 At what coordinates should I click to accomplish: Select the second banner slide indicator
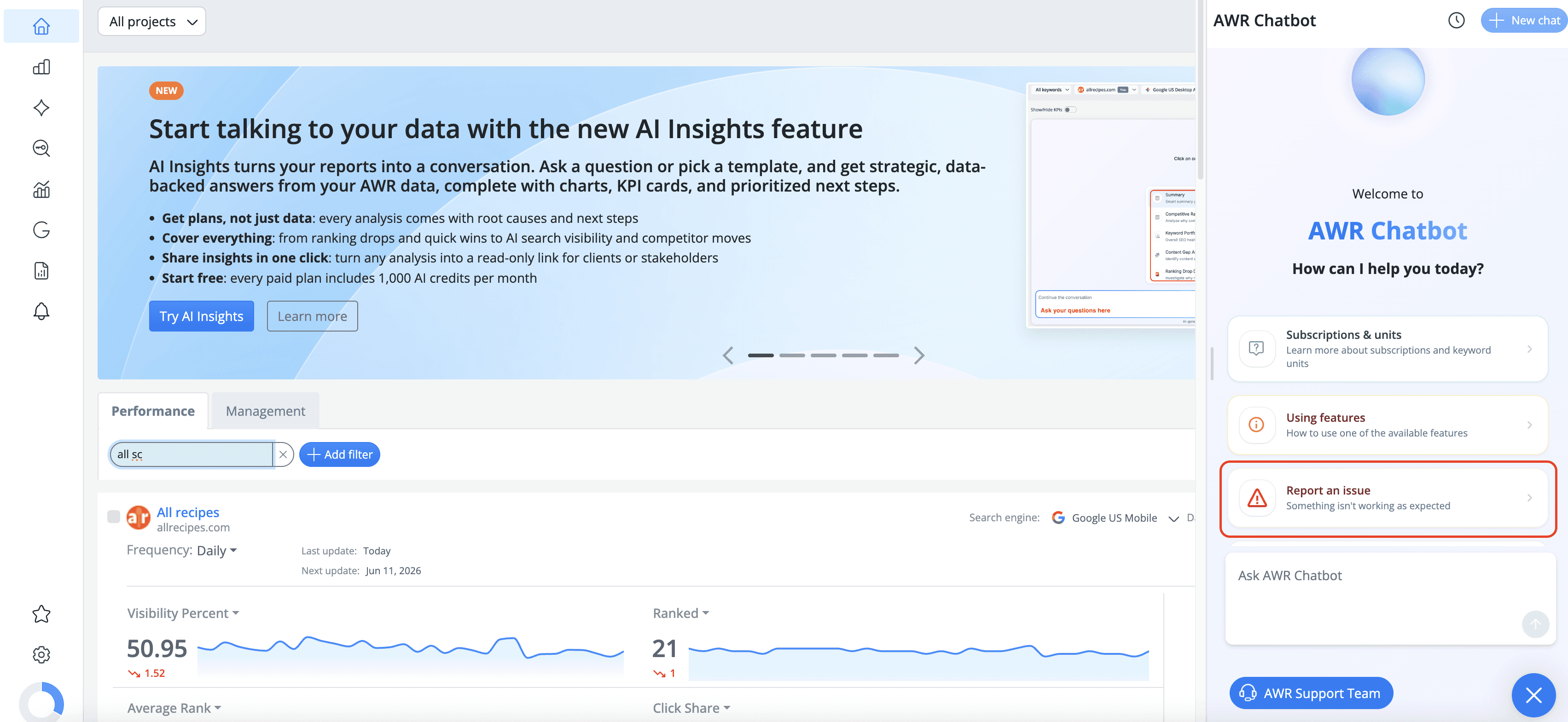(792, 355)
